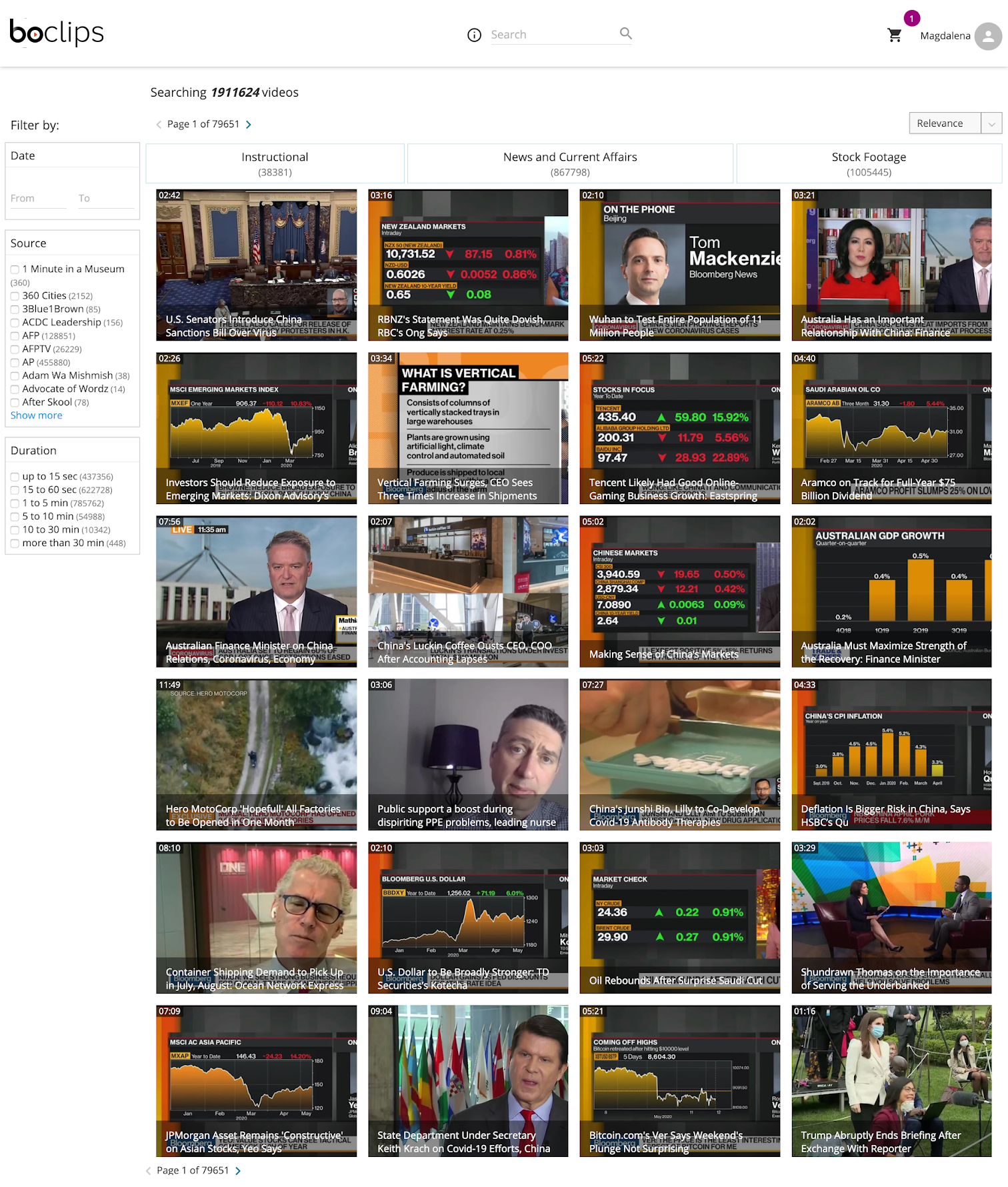This screenshot has height=1187, width=1008.
Task: Check the Adam Wa Mishmish source
Action: click(15, 376)
